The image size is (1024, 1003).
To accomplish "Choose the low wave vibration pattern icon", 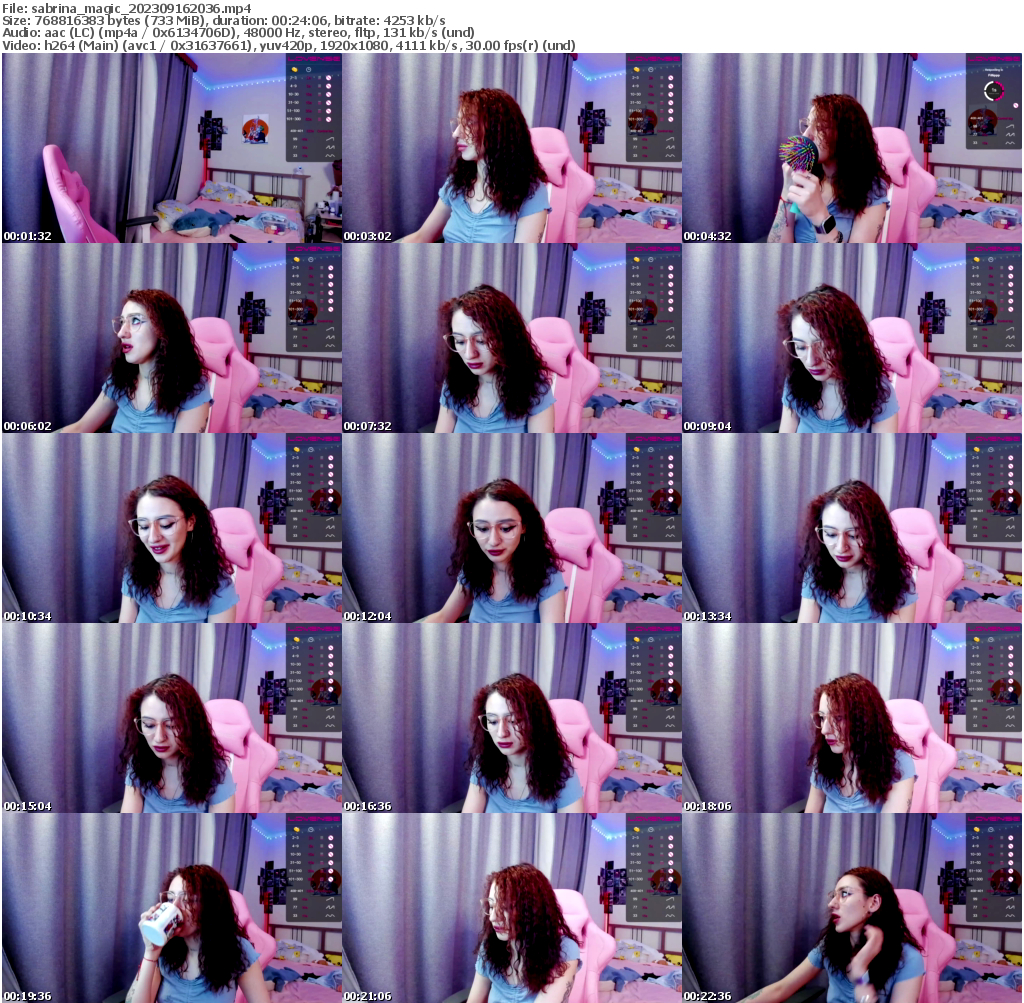I will point(331,155).
